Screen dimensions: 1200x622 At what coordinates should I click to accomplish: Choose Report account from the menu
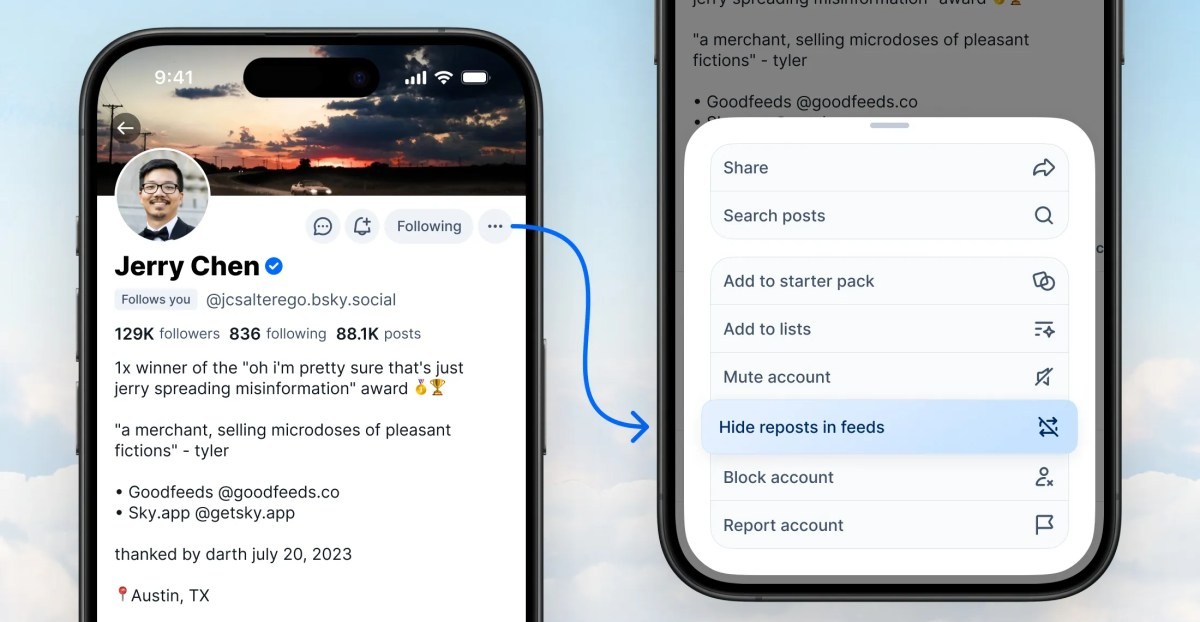(889, 525)
